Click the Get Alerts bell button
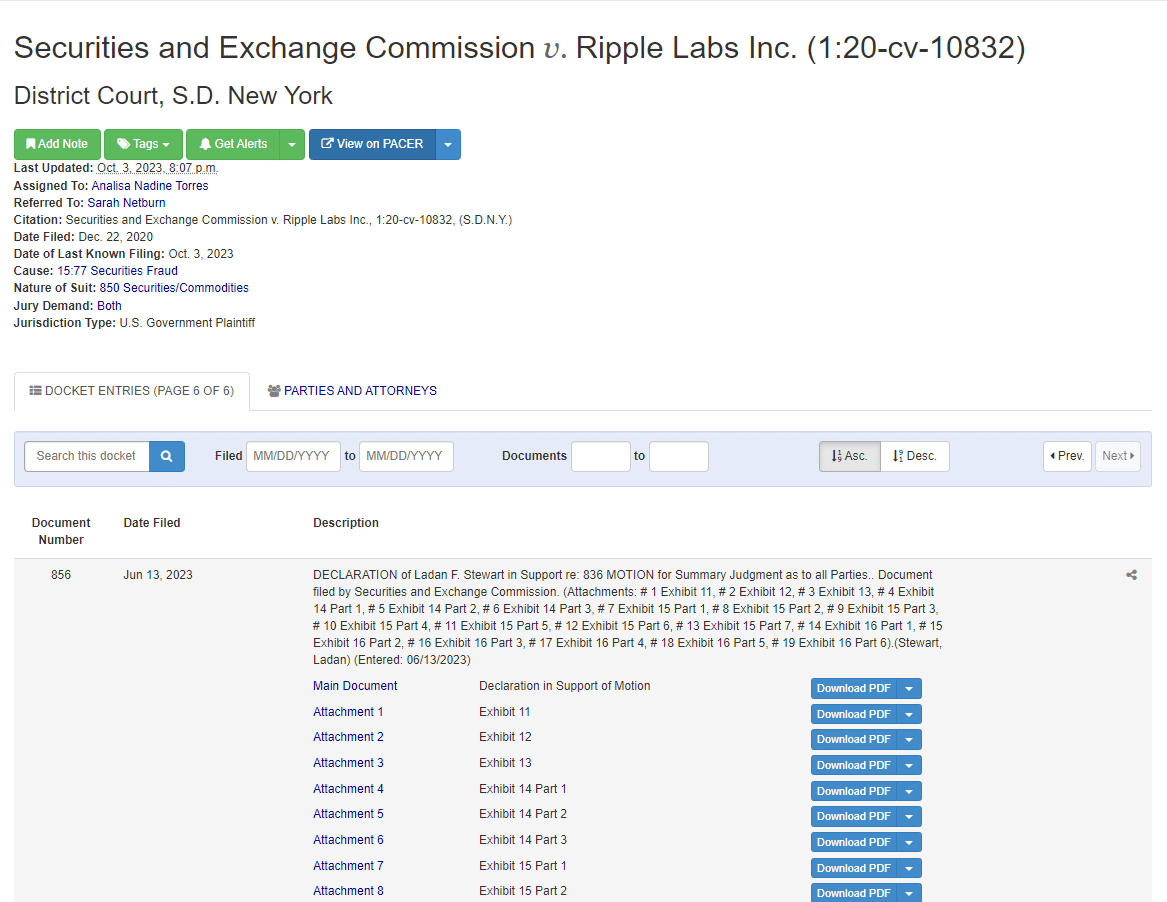 232,144
